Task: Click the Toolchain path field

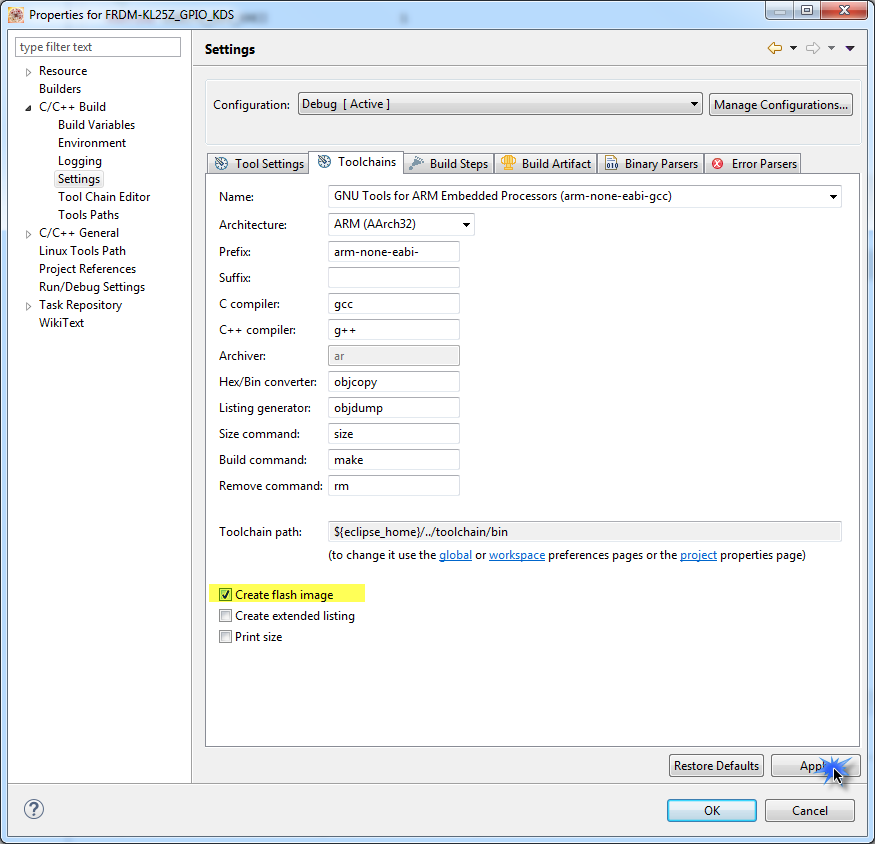Action: 585,531
